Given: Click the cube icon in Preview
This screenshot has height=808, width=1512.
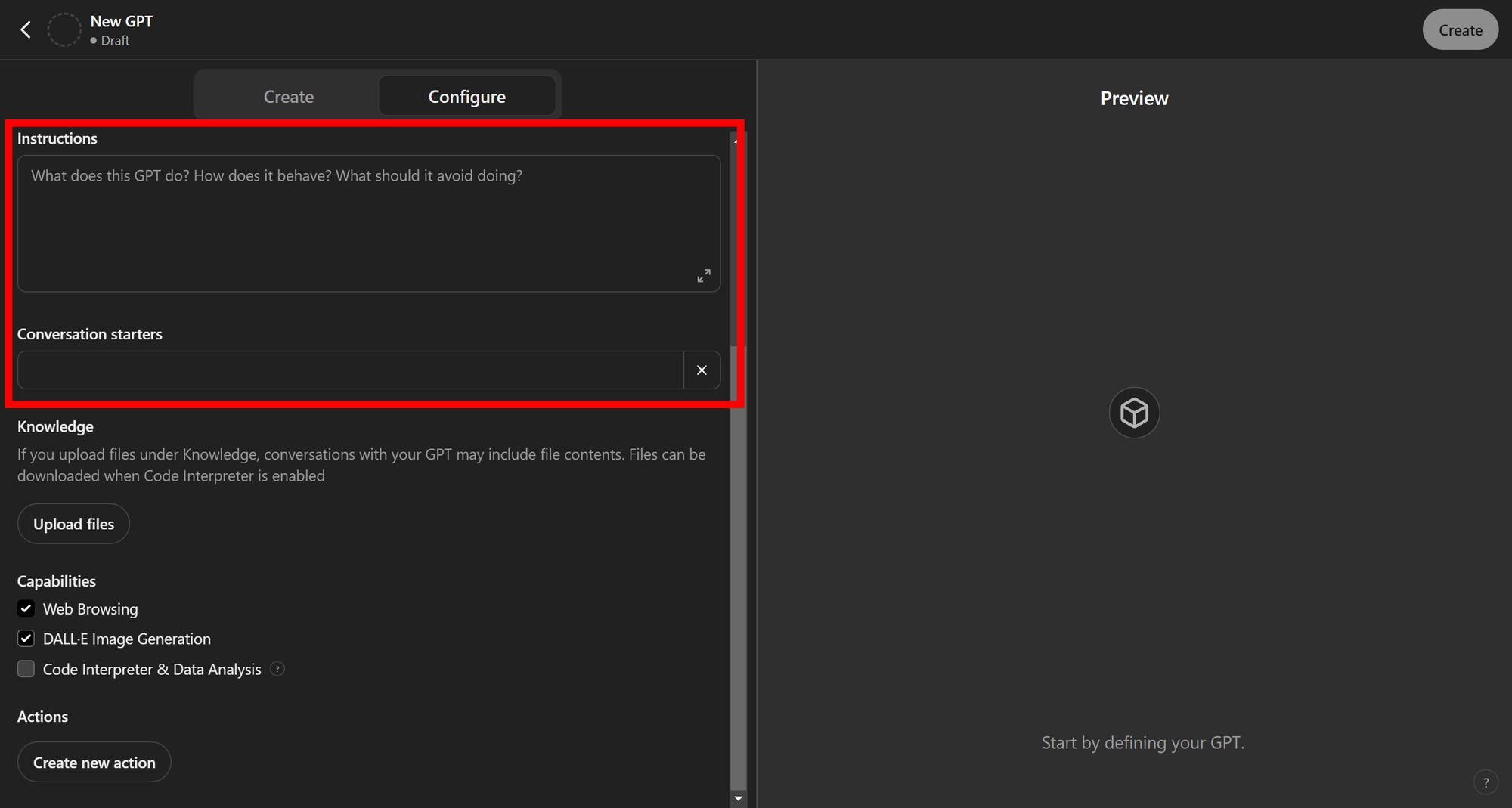Looking at the screenshot, I should click(x=1134, y=413).
